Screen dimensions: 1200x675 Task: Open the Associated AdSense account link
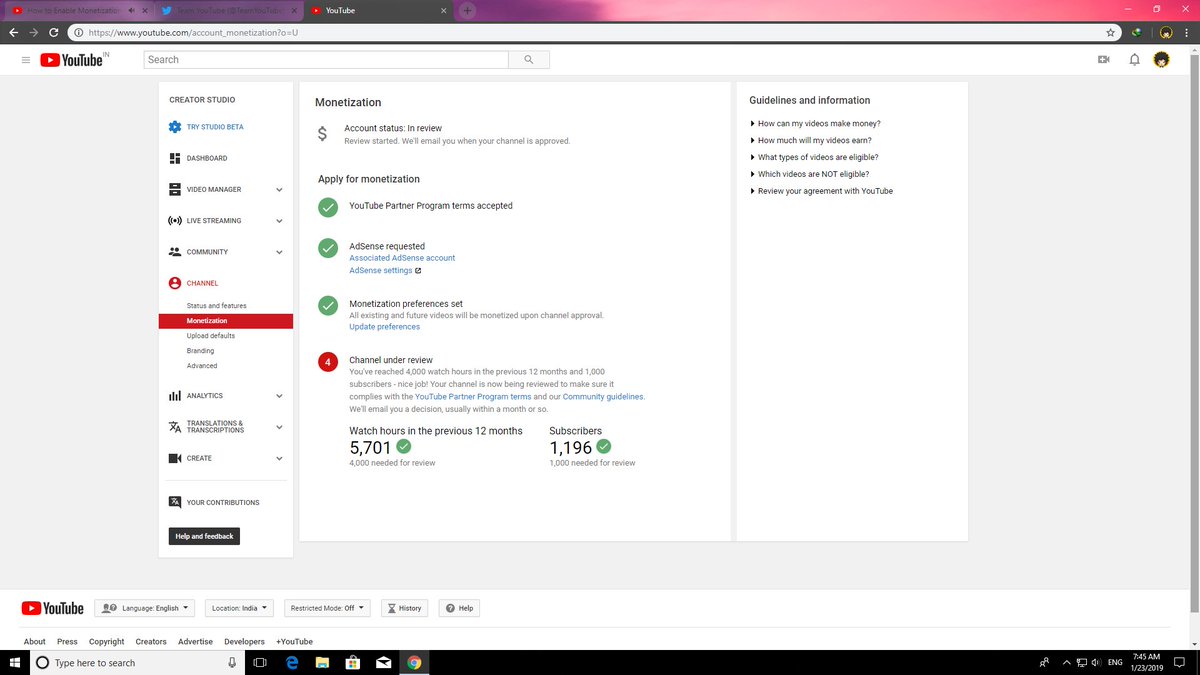402,258
